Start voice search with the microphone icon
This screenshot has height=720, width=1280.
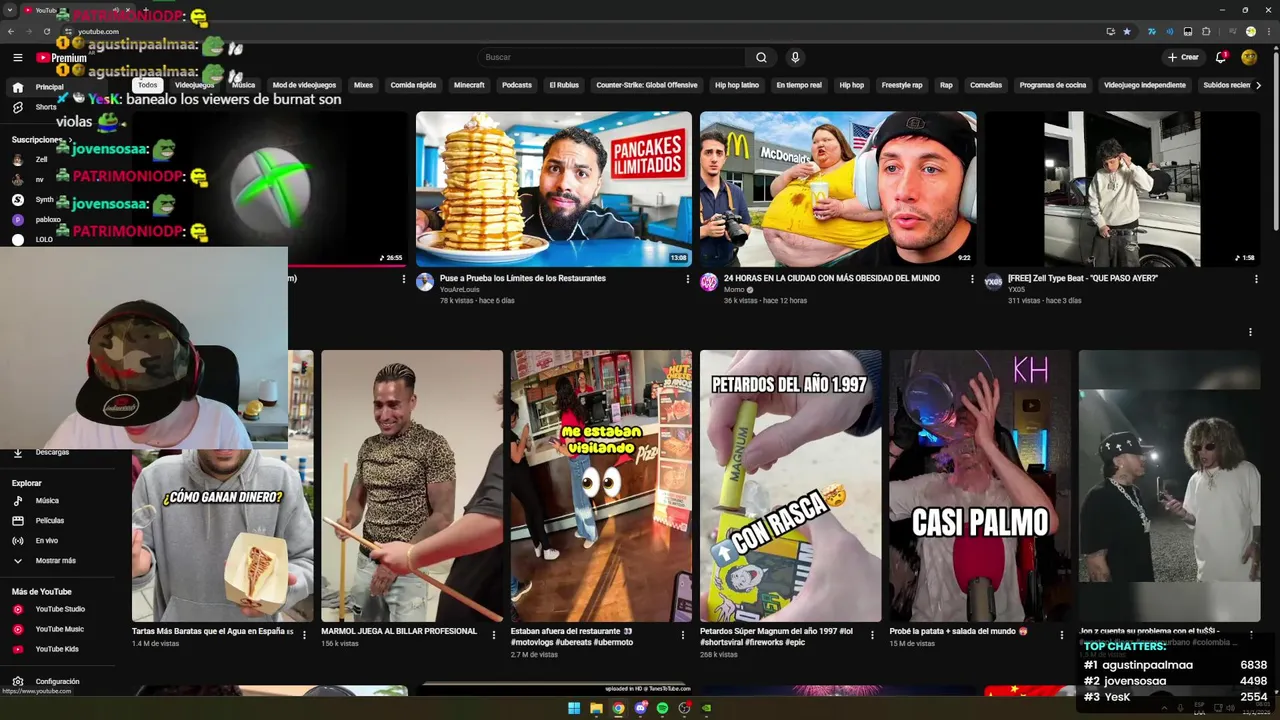[x=795, y=58]
